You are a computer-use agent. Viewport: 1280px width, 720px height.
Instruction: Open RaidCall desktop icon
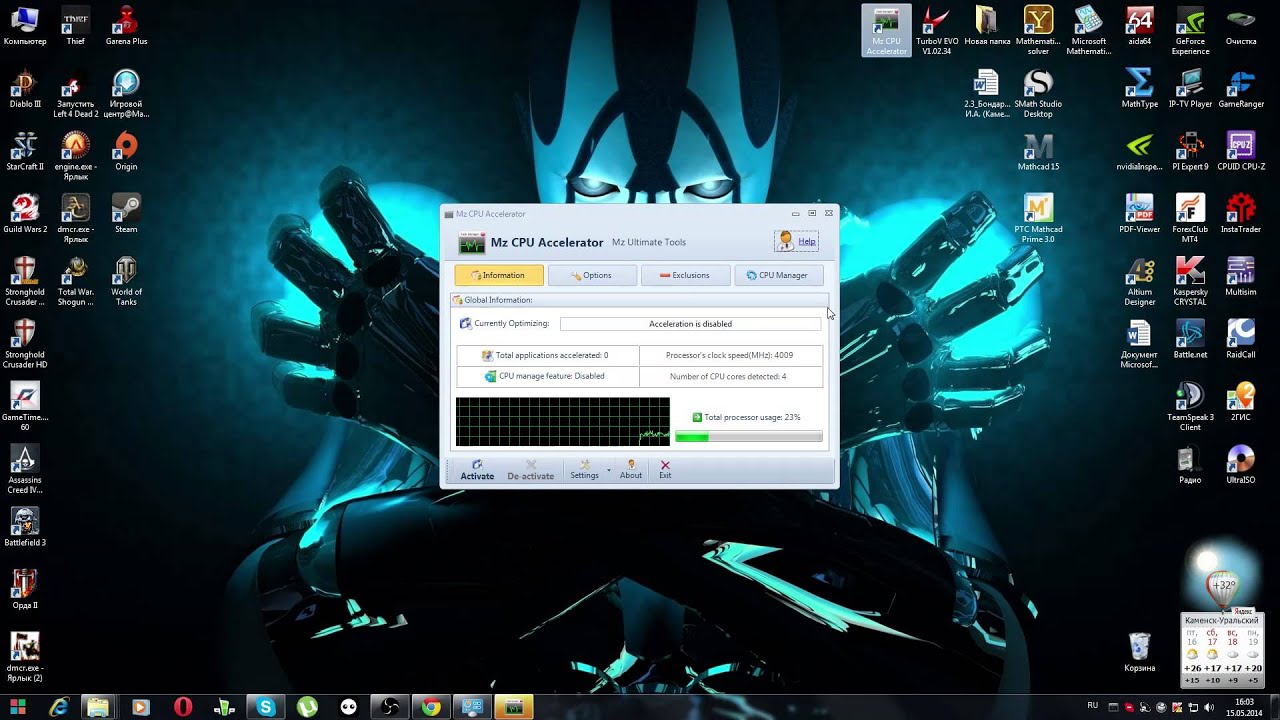[1241, 338]
